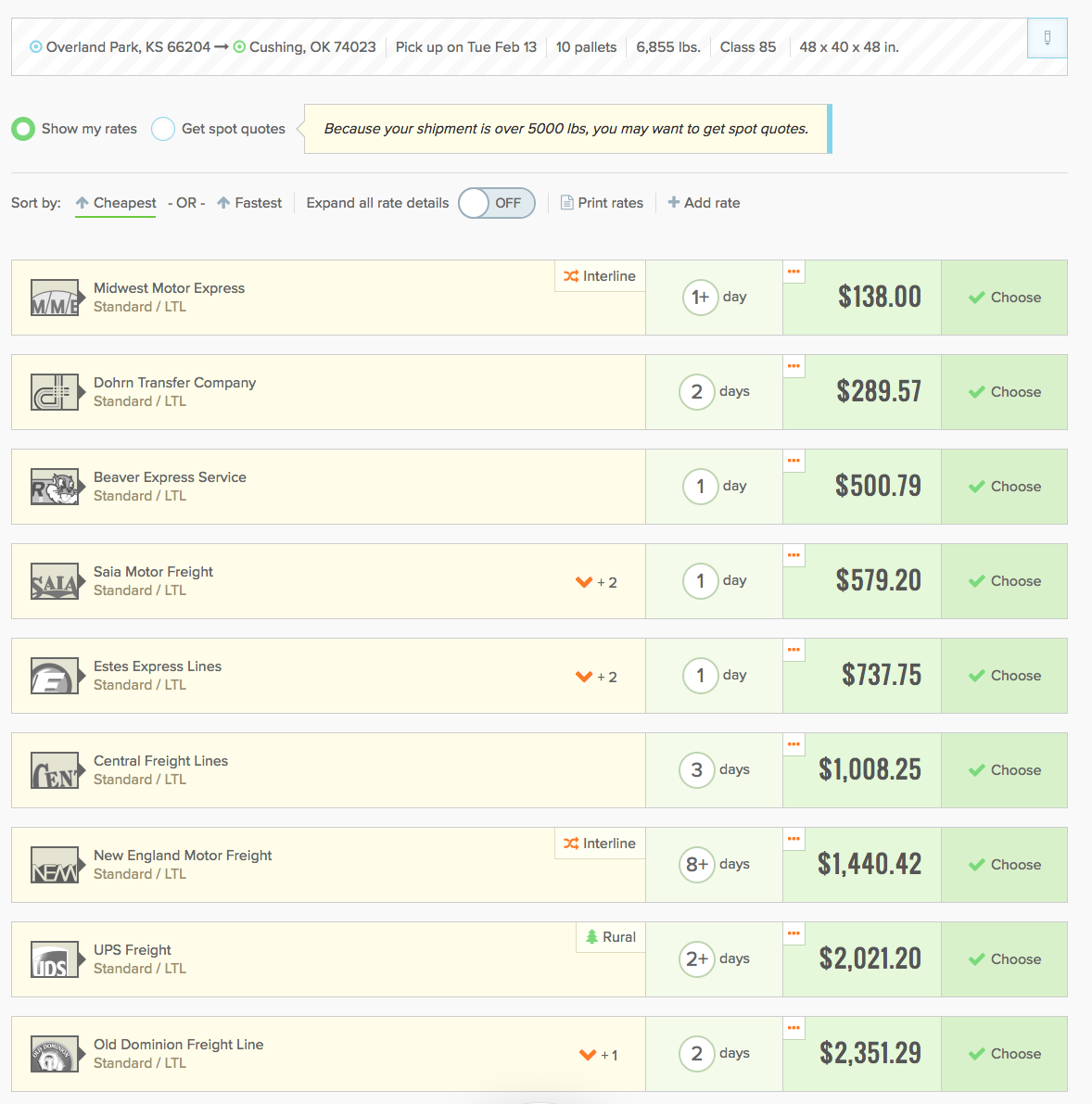Click the Midwest Motor Express carrier logo
Image resolution: width=1092 pixels, height=1104 pixels.
click(54, 298)
